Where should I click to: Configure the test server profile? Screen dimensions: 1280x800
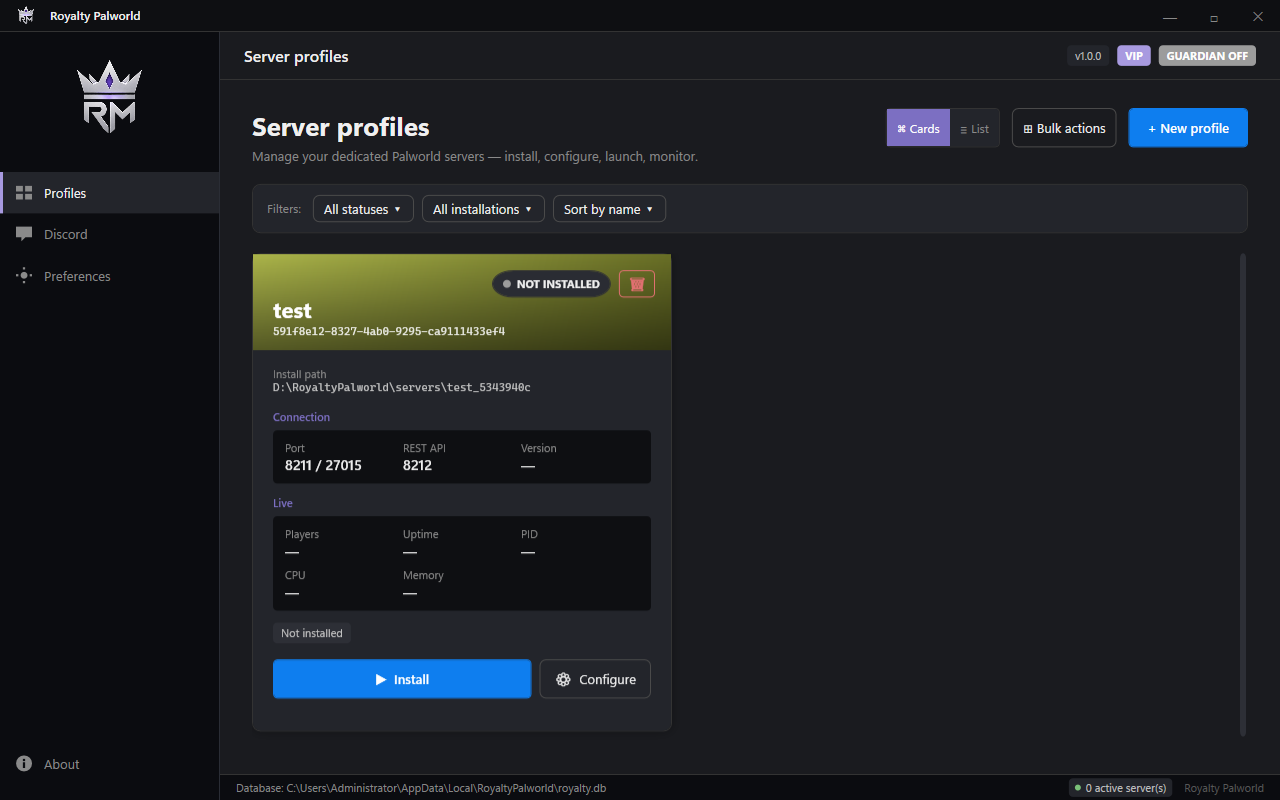595,679
